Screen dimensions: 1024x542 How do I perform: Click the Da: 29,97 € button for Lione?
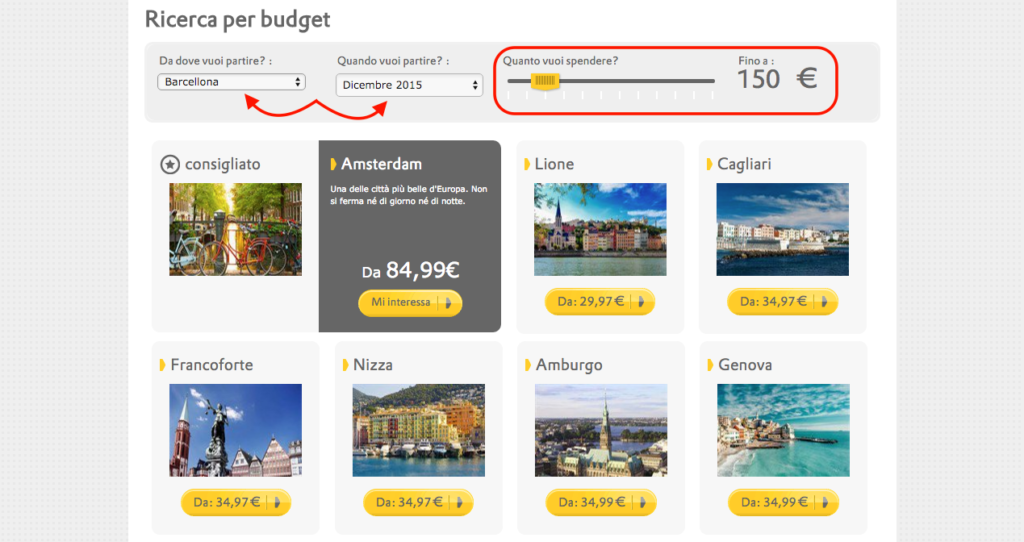point(599,301)
